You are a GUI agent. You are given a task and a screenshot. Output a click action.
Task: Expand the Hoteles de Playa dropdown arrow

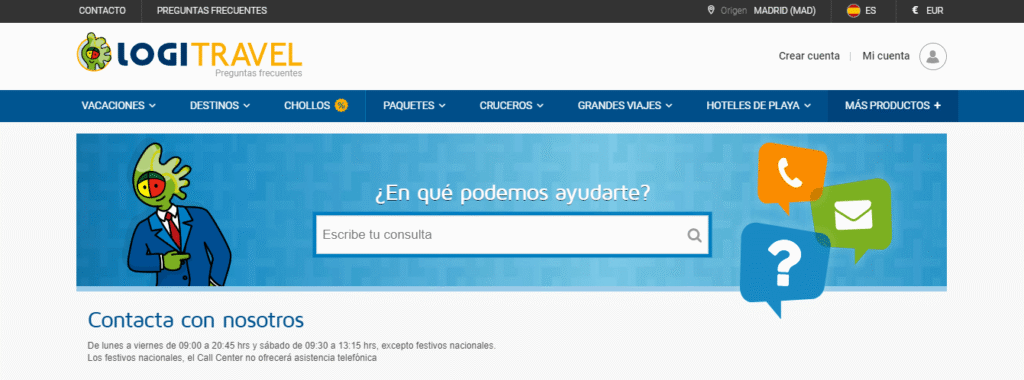[x=807, y=106]
